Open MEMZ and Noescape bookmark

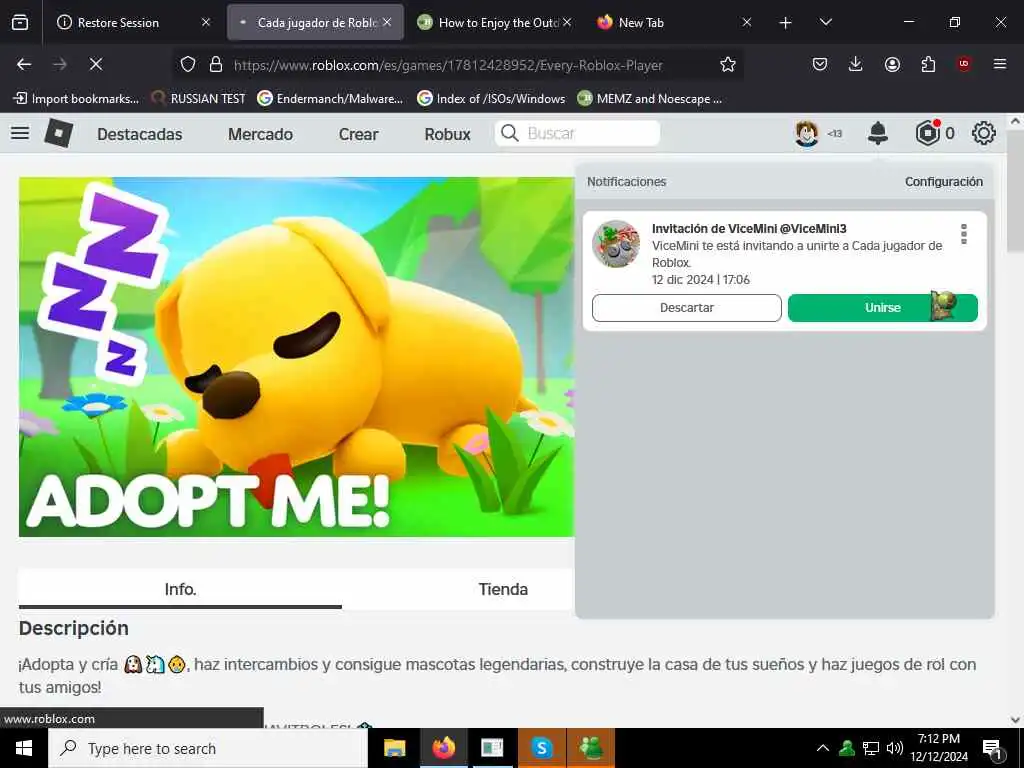(650, 99)
